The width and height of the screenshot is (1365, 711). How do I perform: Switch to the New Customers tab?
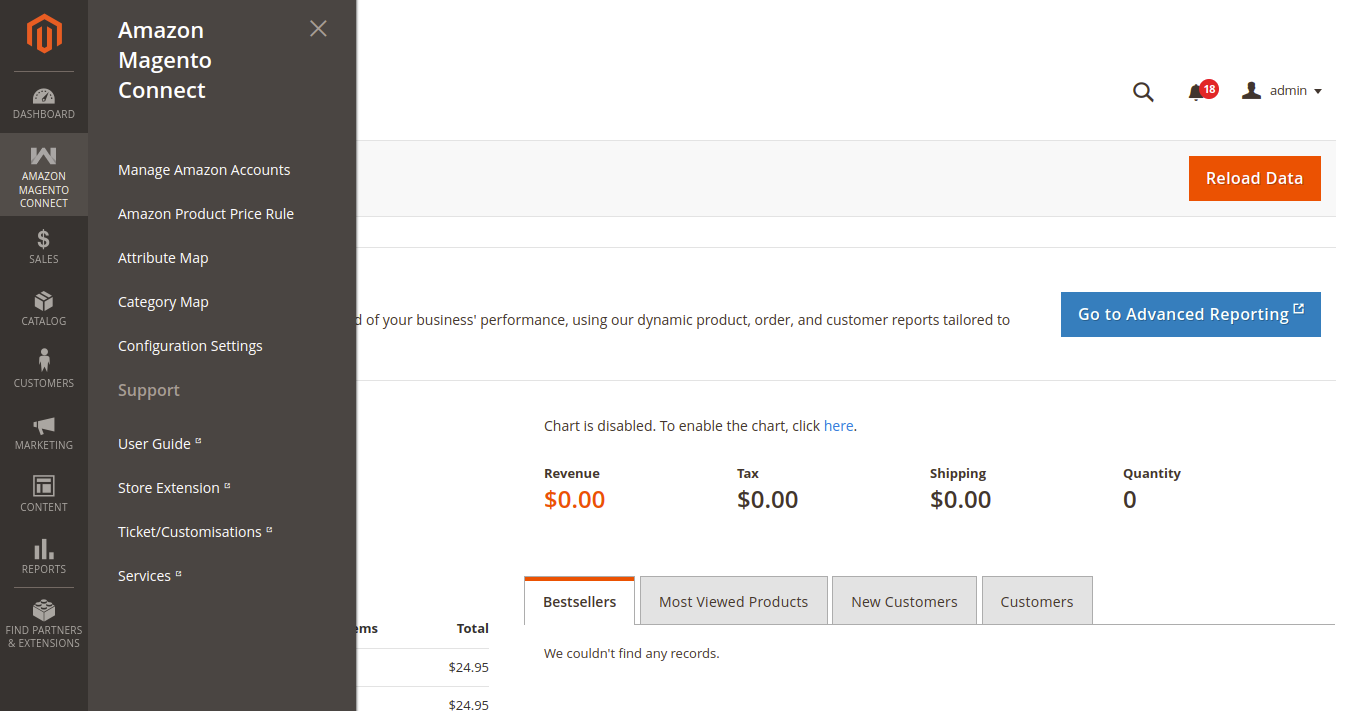[x=904, y=601]
